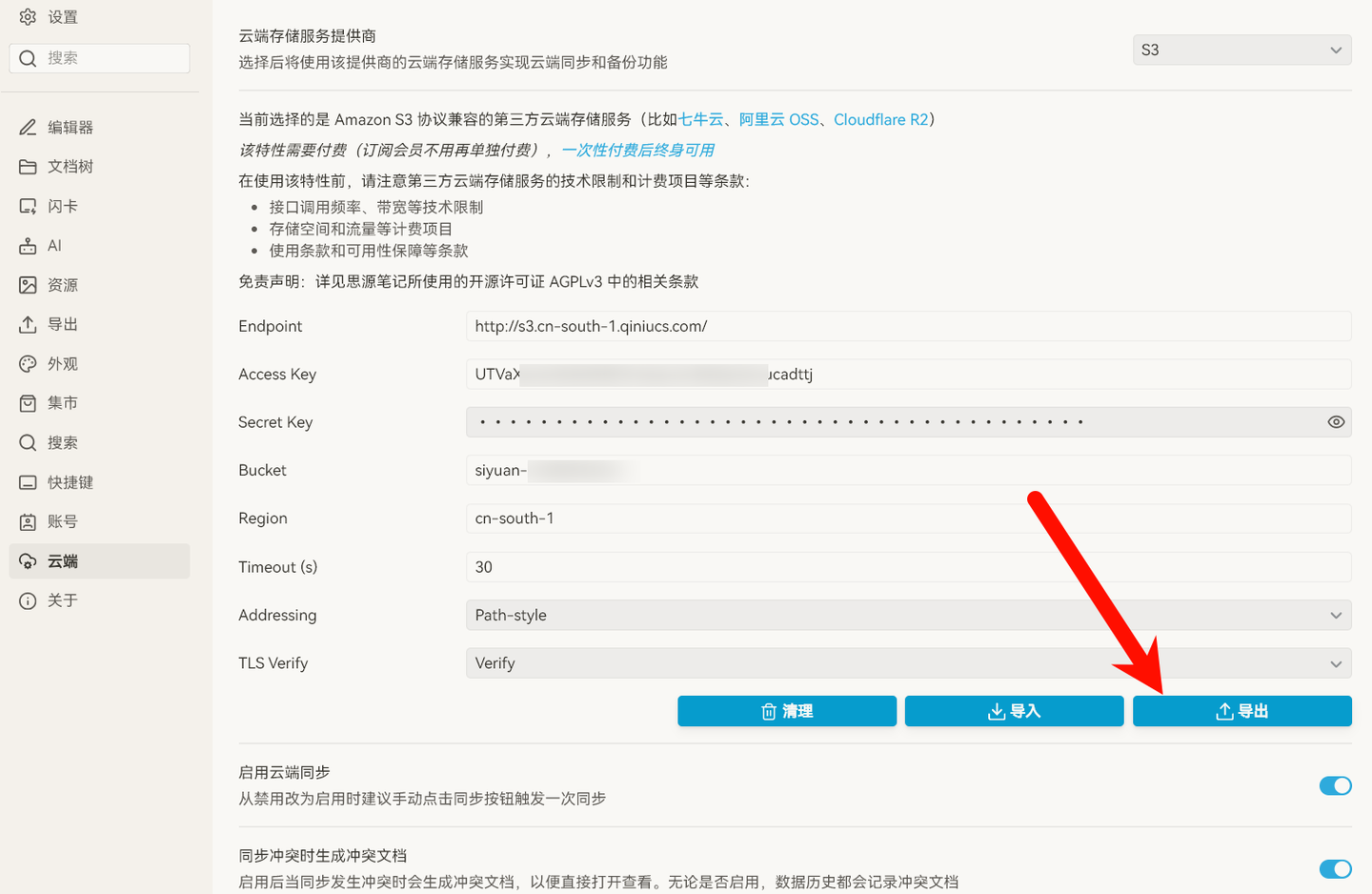
Task: Click the settings search input field
Action: click(x=100, y=58)
